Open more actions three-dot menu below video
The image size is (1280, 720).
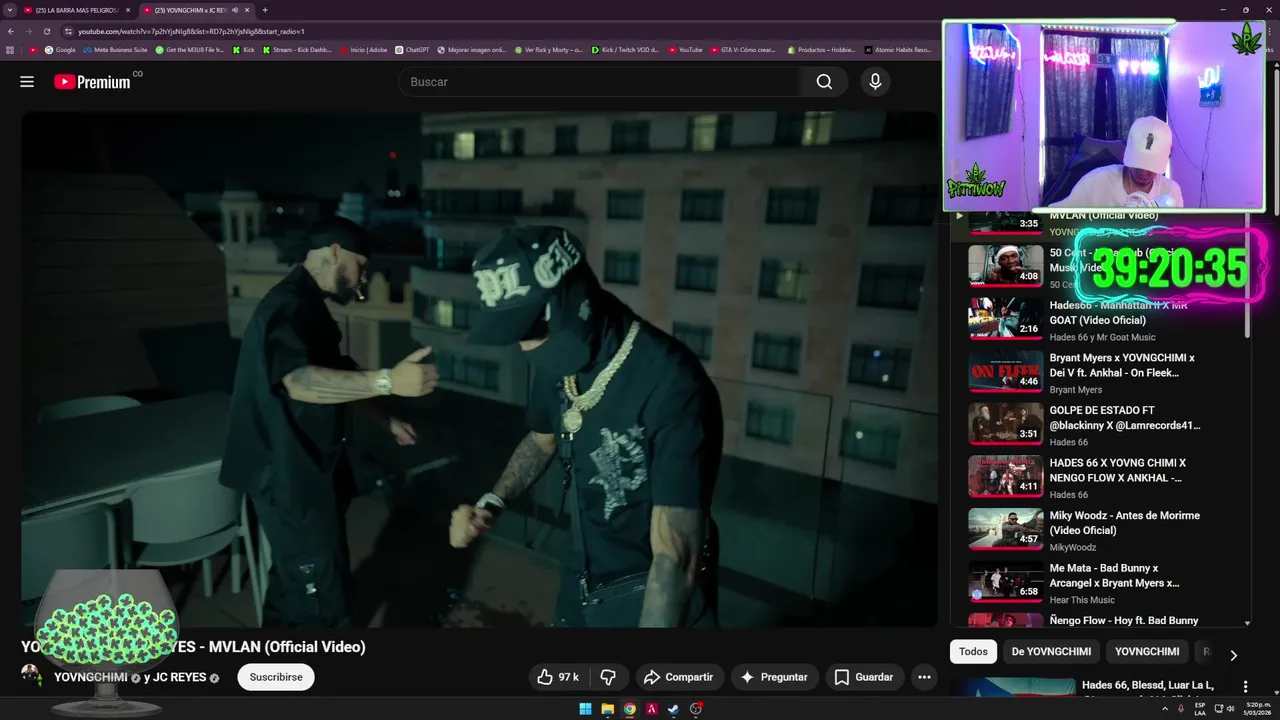(x=924, y=677)
